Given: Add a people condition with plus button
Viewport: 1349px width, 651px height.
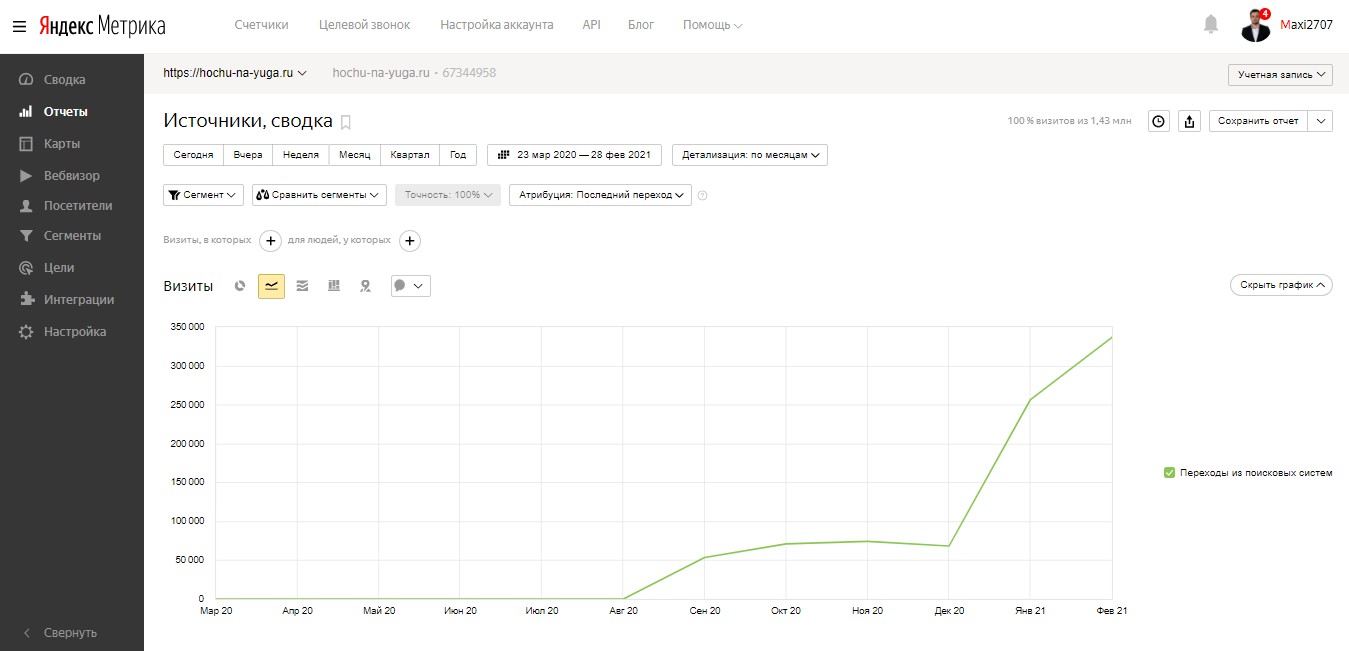Looking at the screenshot, I should click(409, 241).
